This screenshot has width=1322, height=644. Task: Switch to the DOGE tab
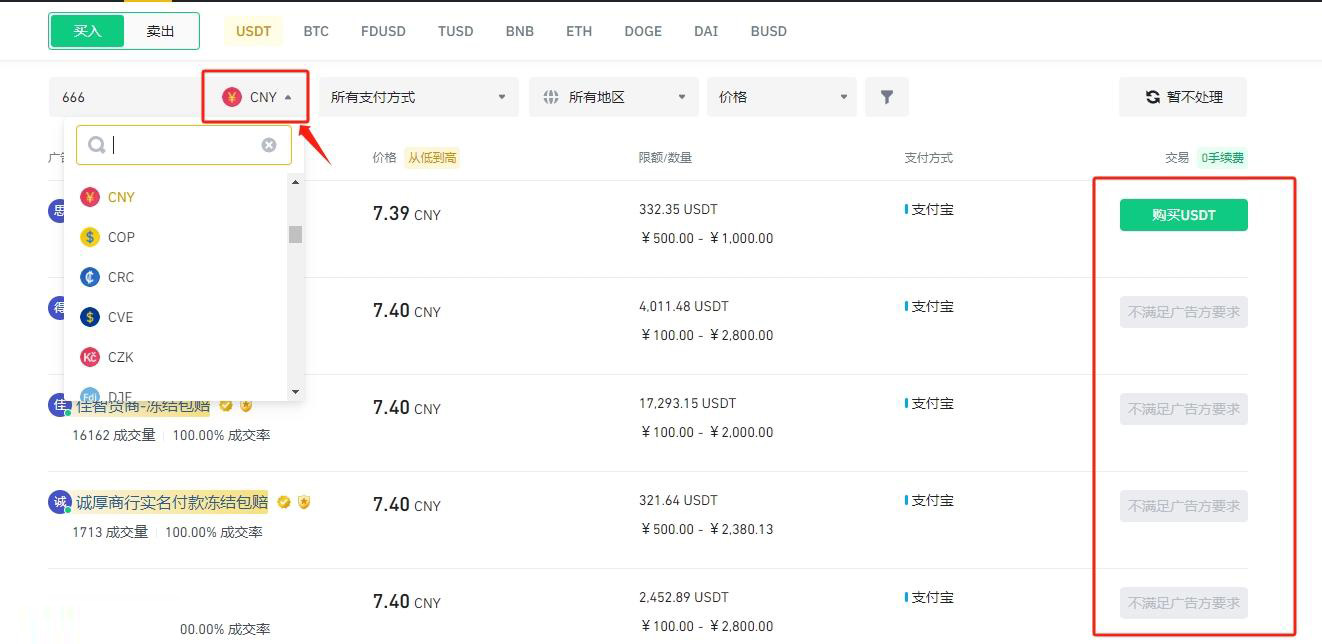point(642,31)
